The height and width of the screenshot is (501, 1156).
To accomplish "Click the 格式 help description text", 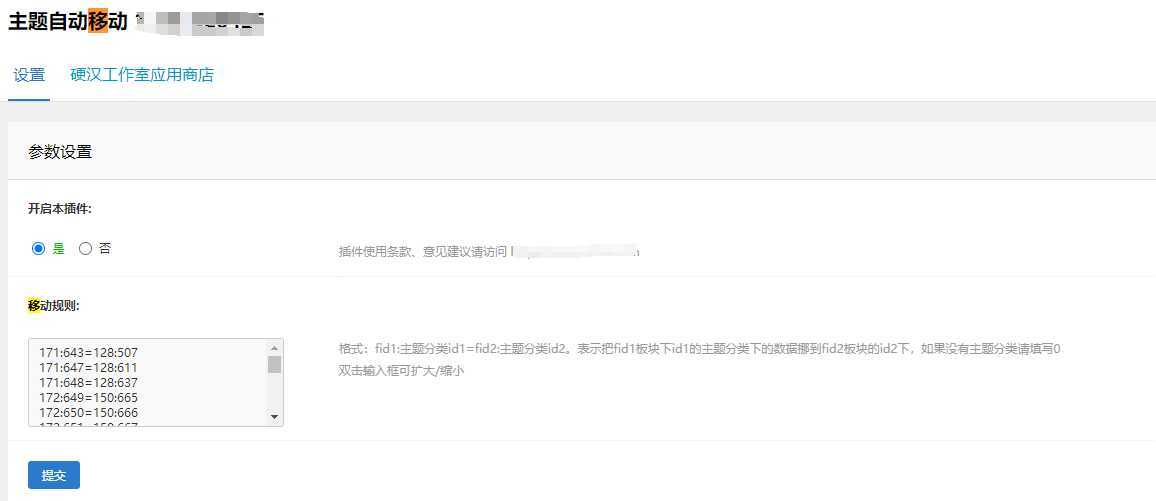I will coord(700,348).
